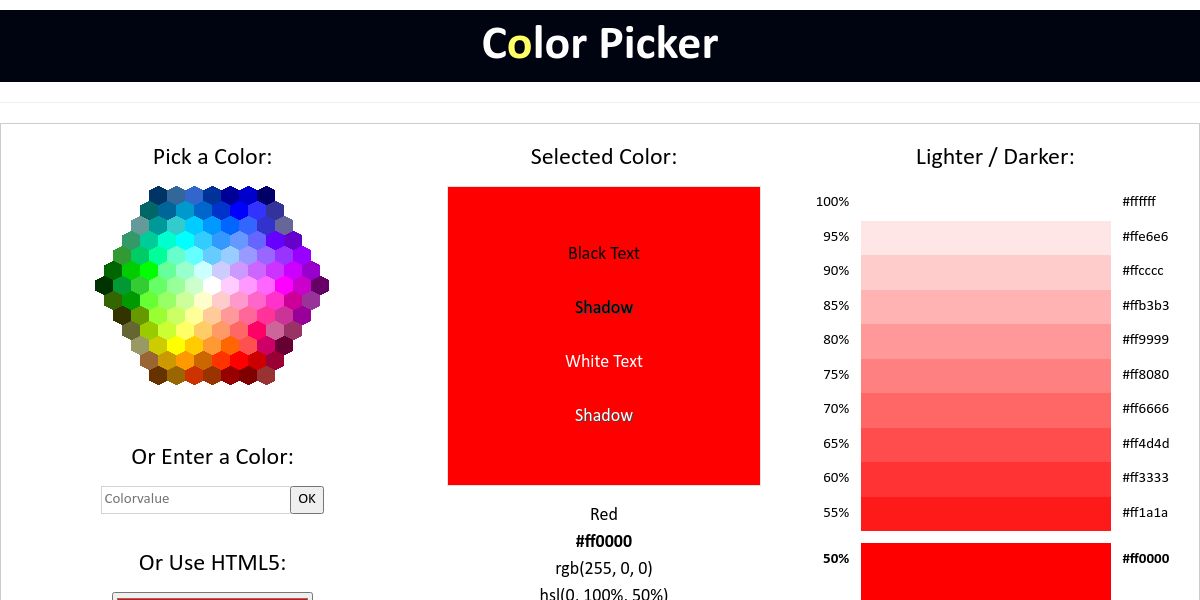The height and width of the screenshot is (600, 1200).
Task: Select the 95% lightness swatch #ffe6e6
Action: point(985,237)
